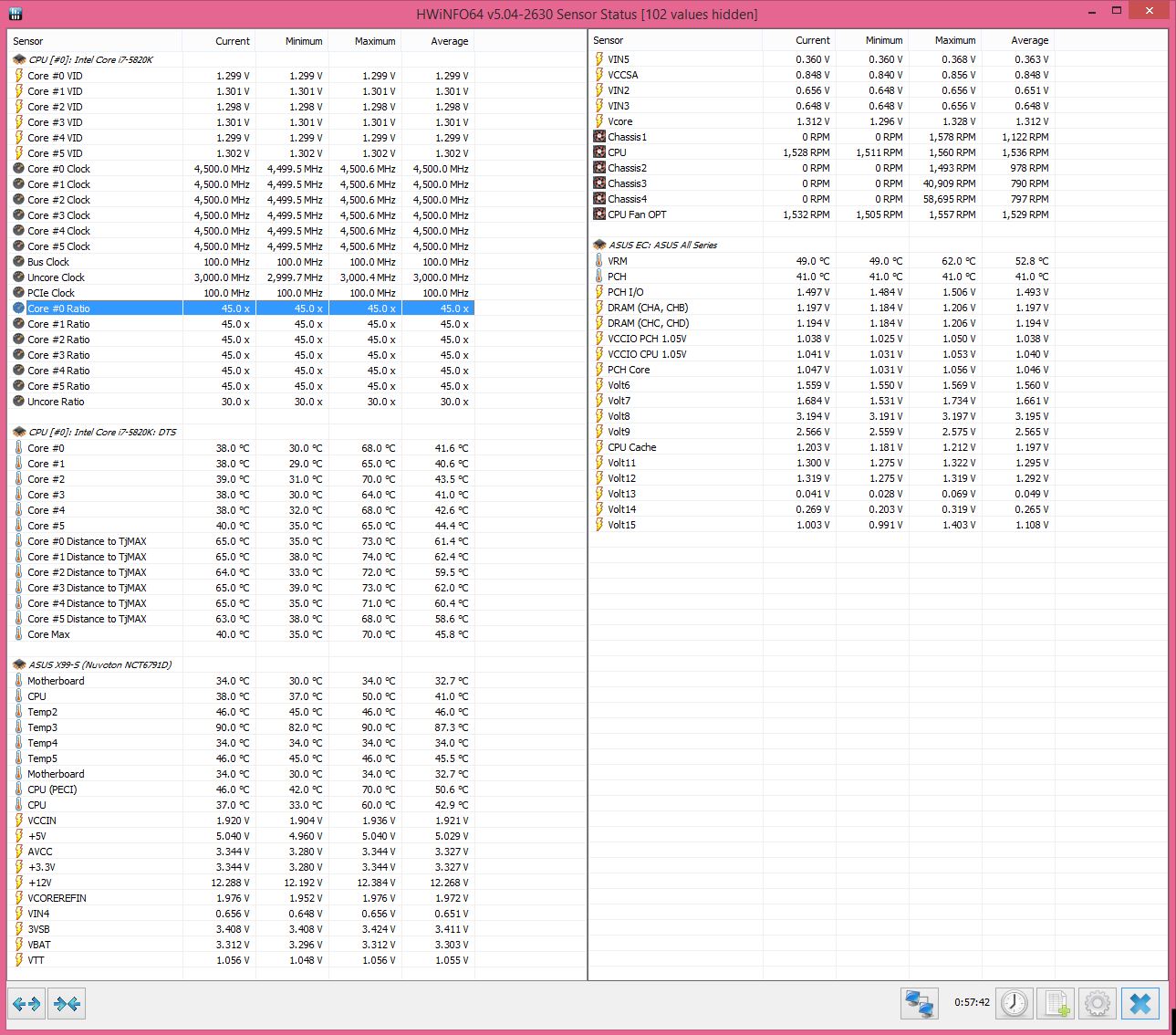Click the shrink layout arrows button
This screenshot has height=1035, width=1176.
pyautogui.click(x=67, y=1004)
